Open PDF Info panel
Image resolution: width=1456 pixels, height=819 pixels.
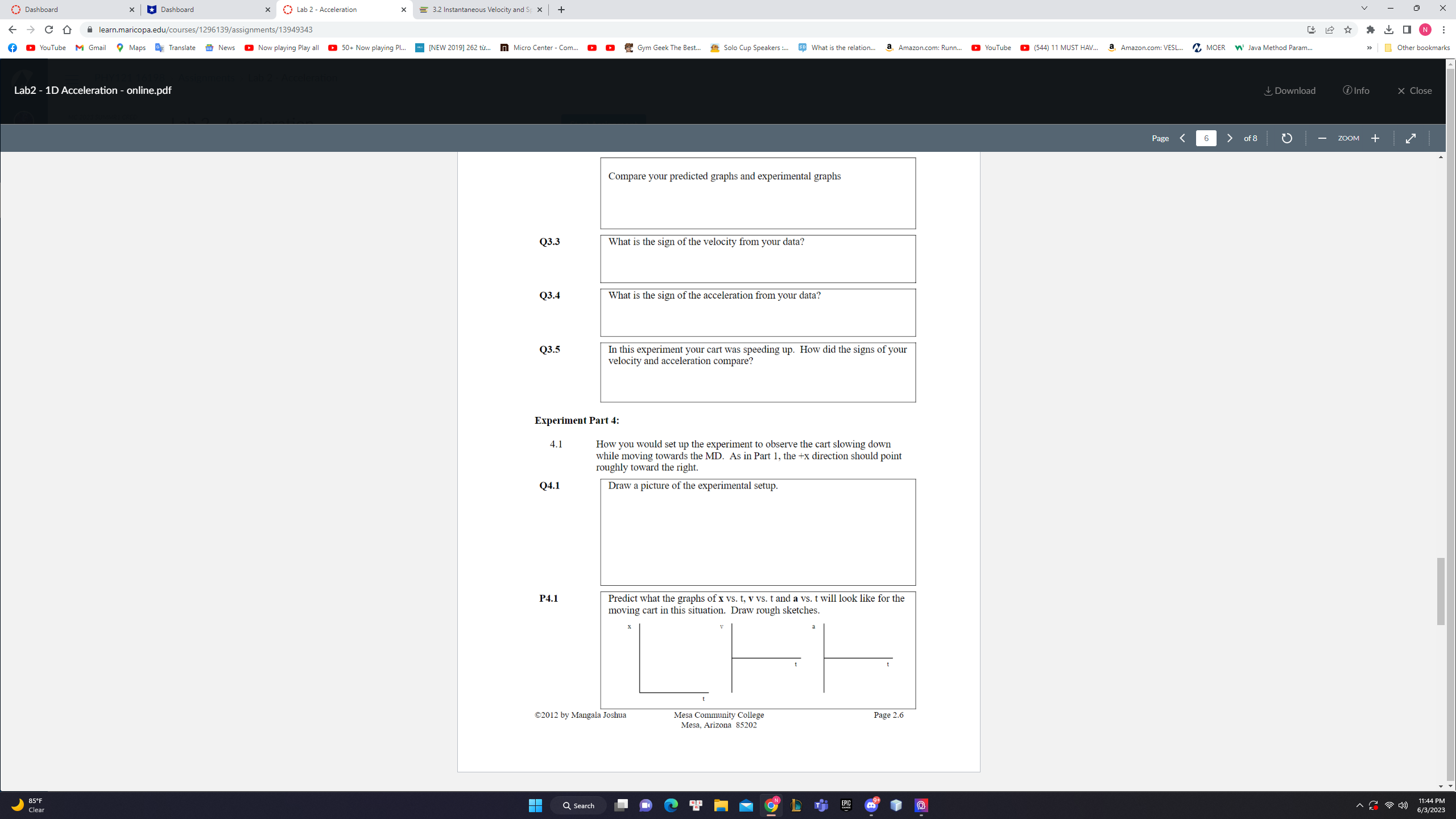pos(1356,90)
